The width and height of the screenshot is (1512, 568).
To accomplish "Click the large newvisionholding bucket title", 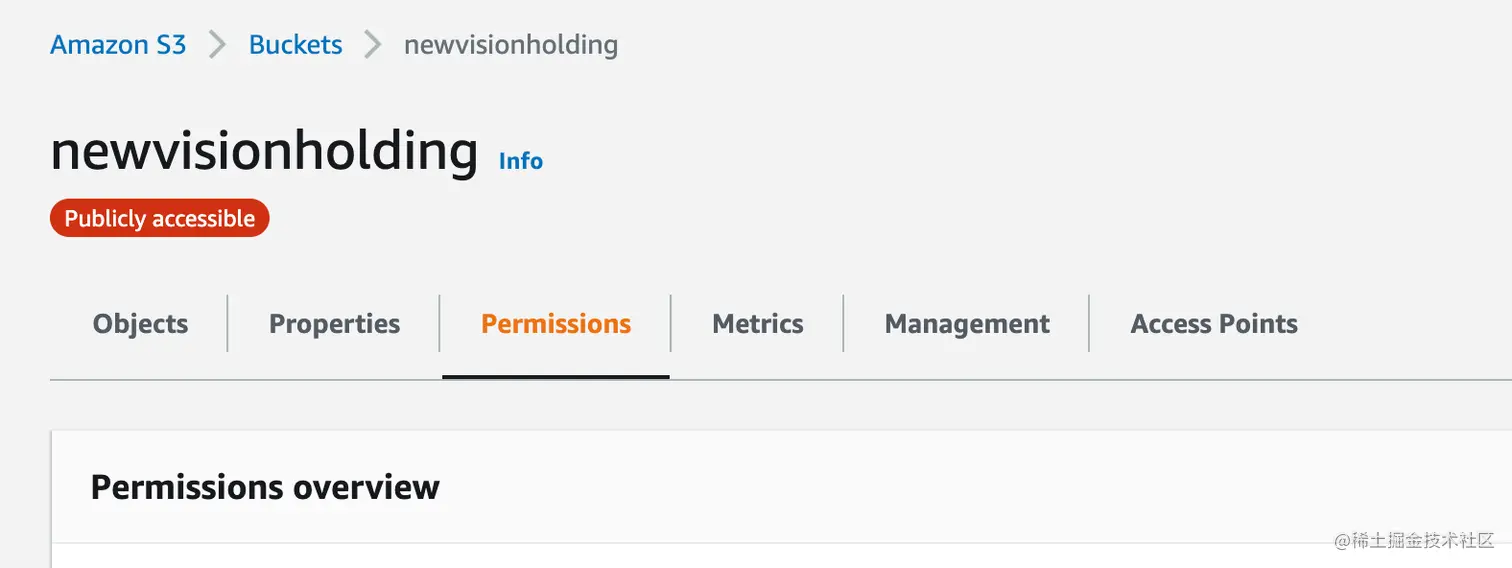I will (264, 152).
